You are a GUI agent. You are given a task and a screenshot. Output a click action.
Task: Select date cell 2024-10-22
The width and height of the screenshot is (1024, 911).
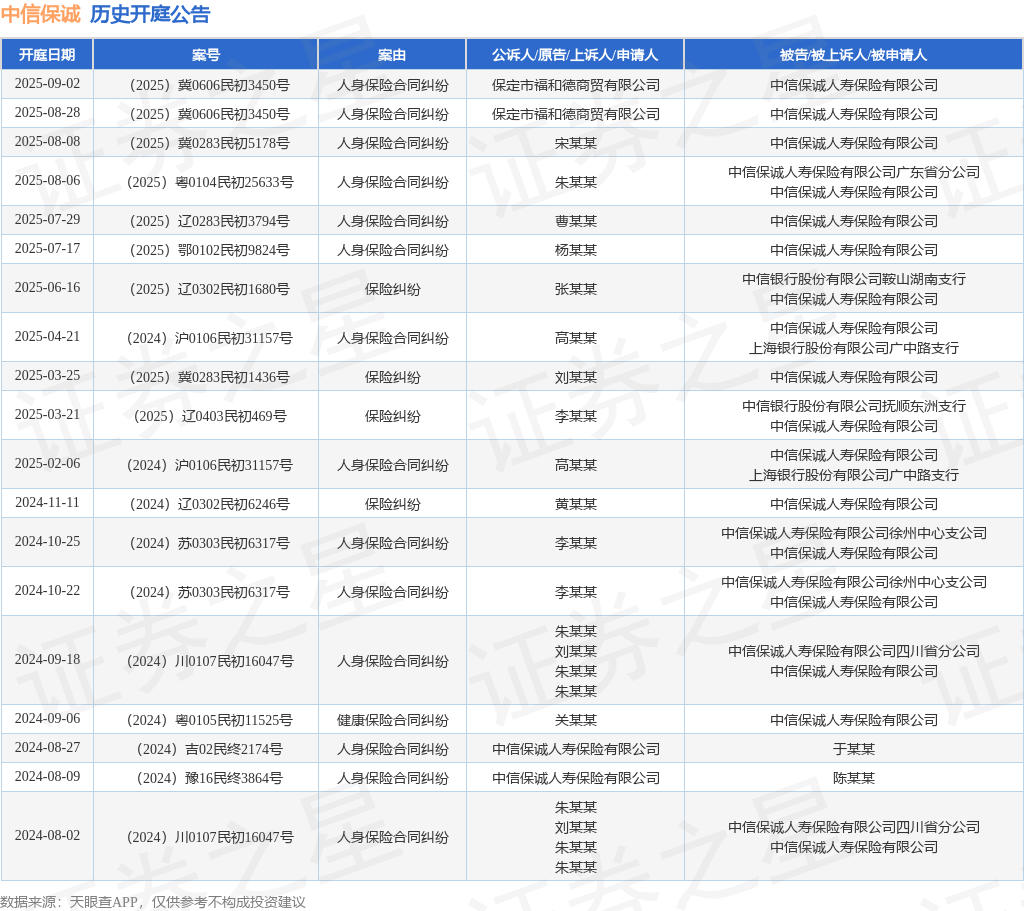click(x=47, y=590)
